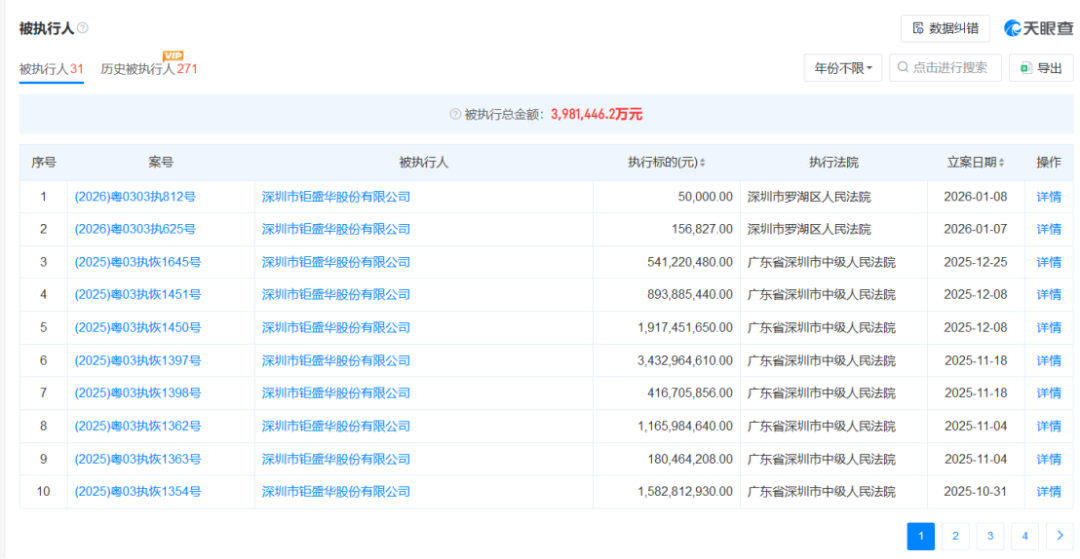Sort by 立案日期 column arrows
The width and height of the screenshot is (1080, 559).
(x=1001, y=163)
